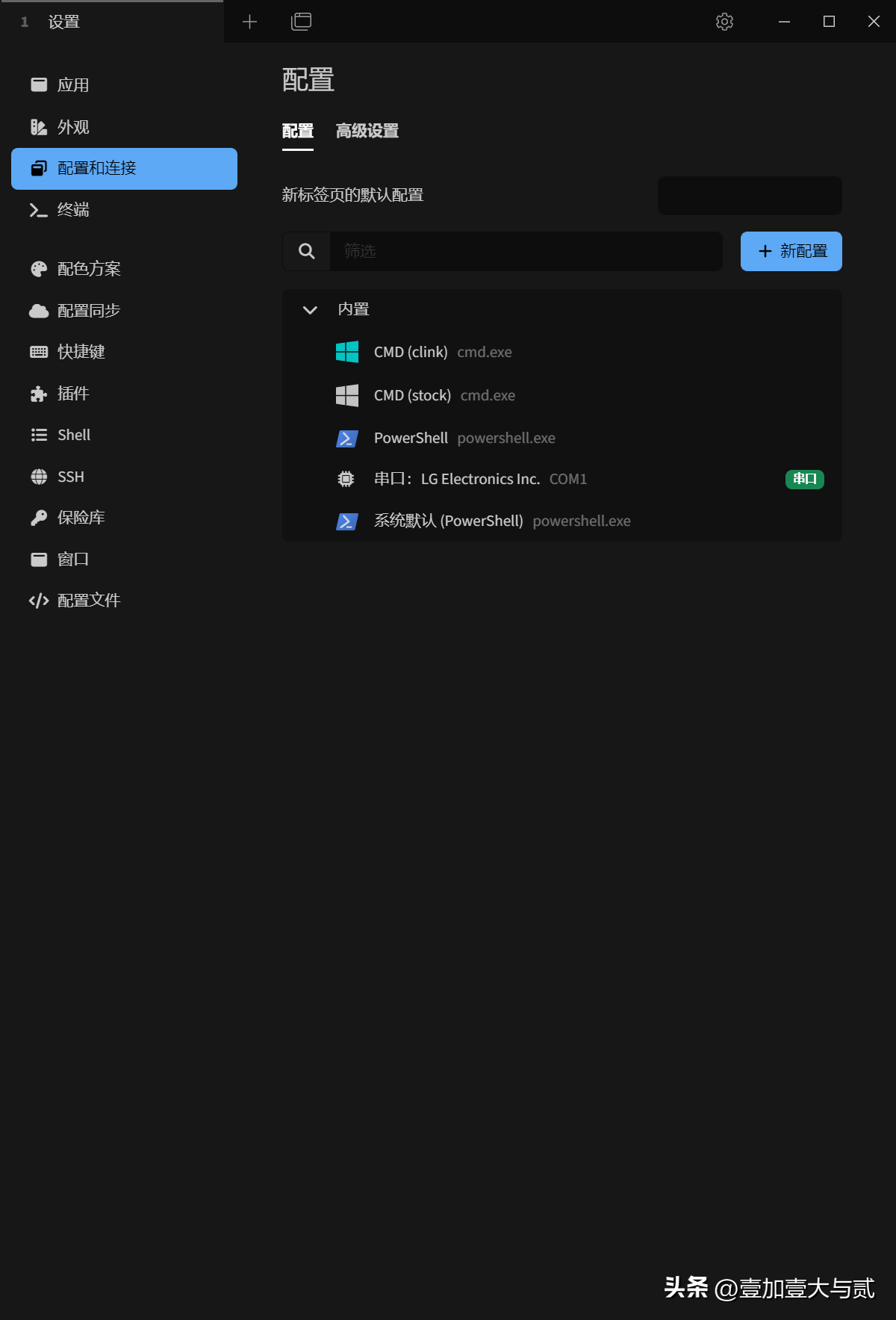Open the 配置文件 config file editor

124,601
